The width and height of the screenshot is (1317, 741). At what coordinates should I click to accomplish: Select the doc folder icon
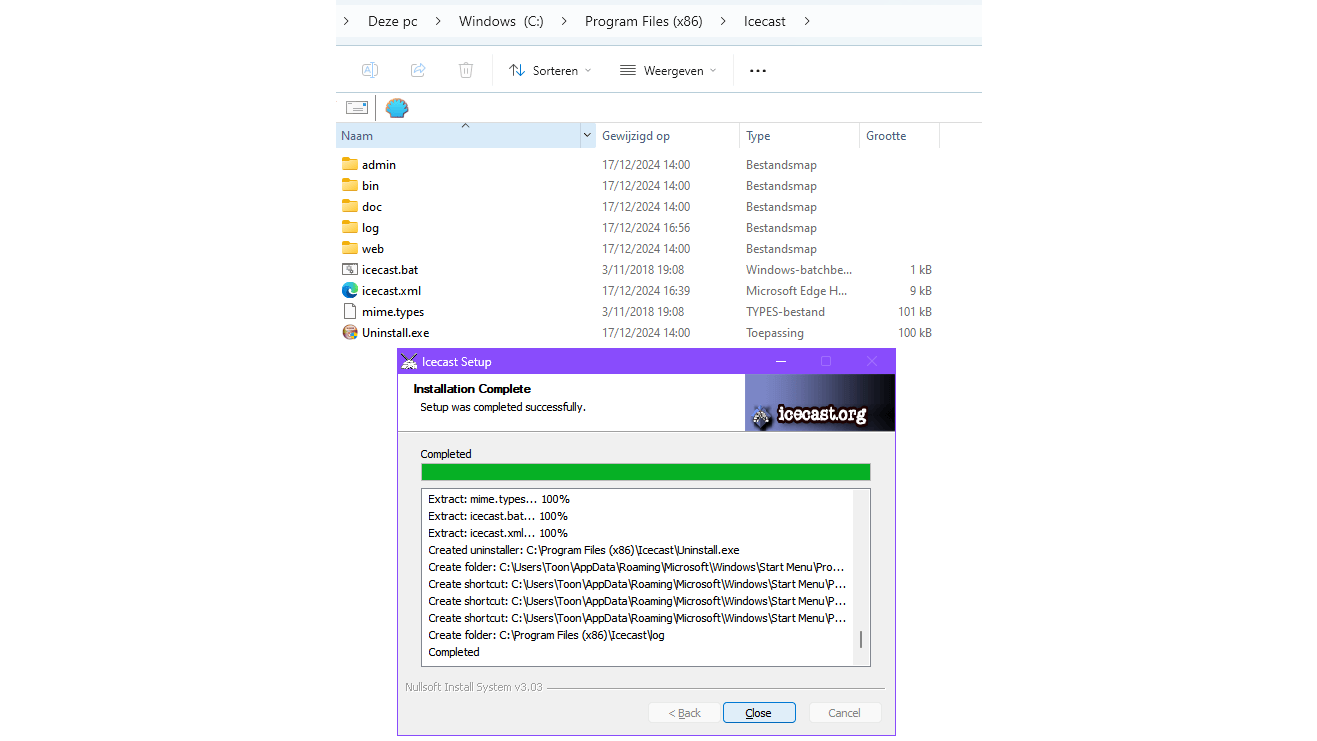349,206
